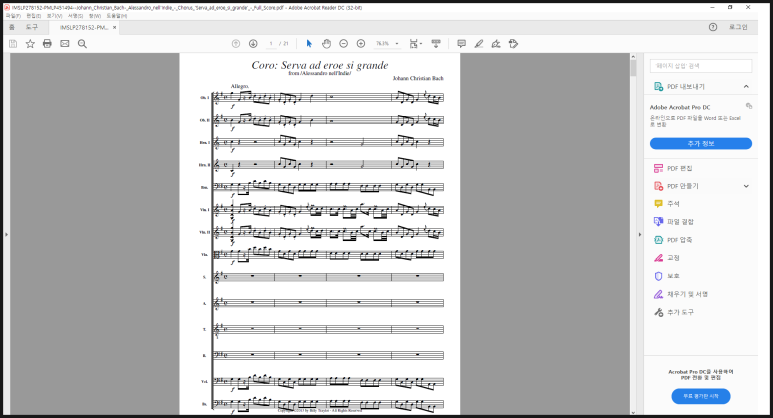Print the PDF document
The width and height of the screenshot is (773, 418).
pos(47,44)
